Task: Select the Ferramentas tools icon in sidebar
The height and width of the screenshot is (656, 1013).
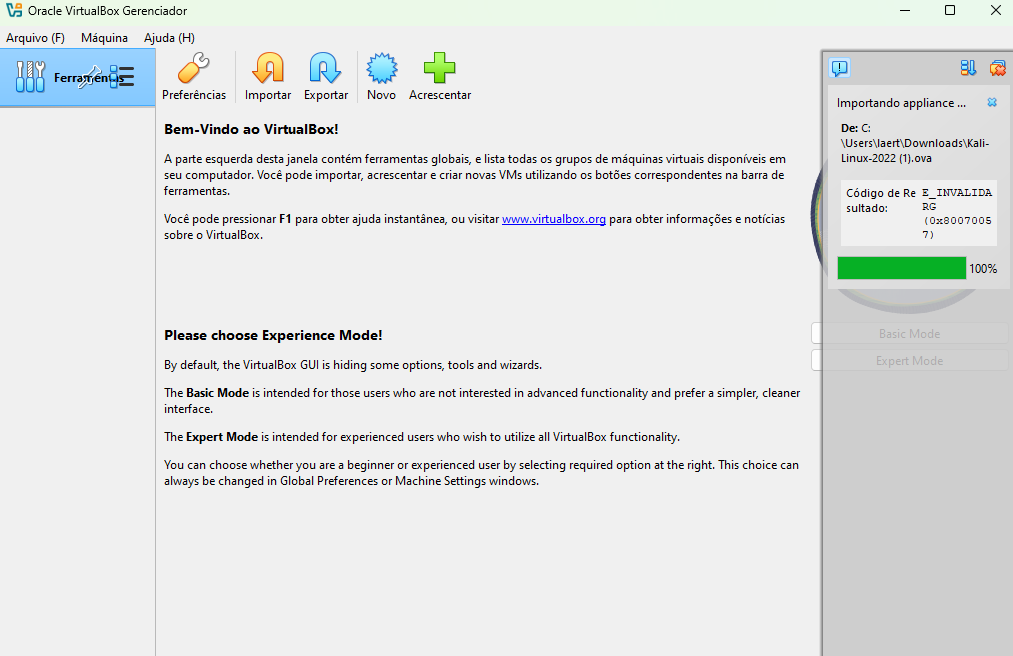Action: 30,77
